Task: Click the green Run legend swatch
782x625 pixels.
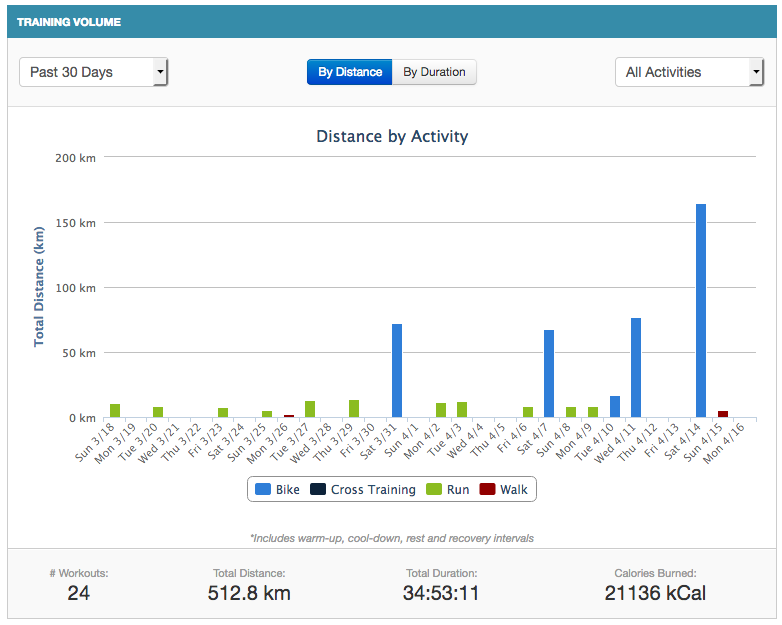Action: [x=432, y=489]
